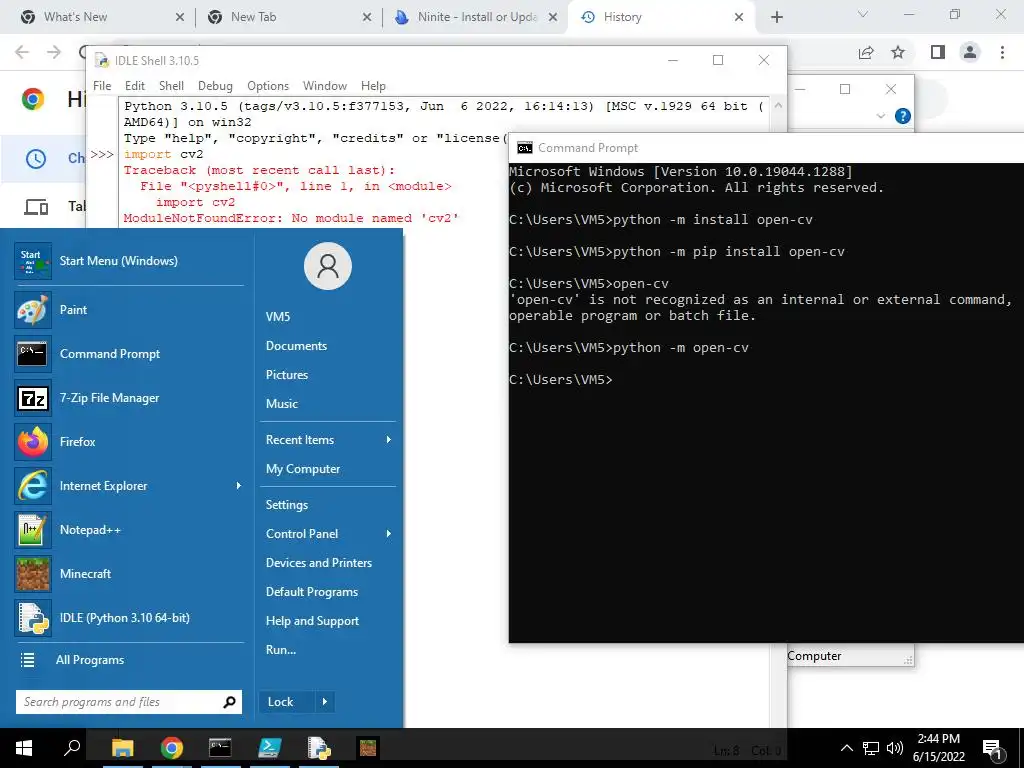
Task: Open Help and Support
Action: [x=312, y=621]
